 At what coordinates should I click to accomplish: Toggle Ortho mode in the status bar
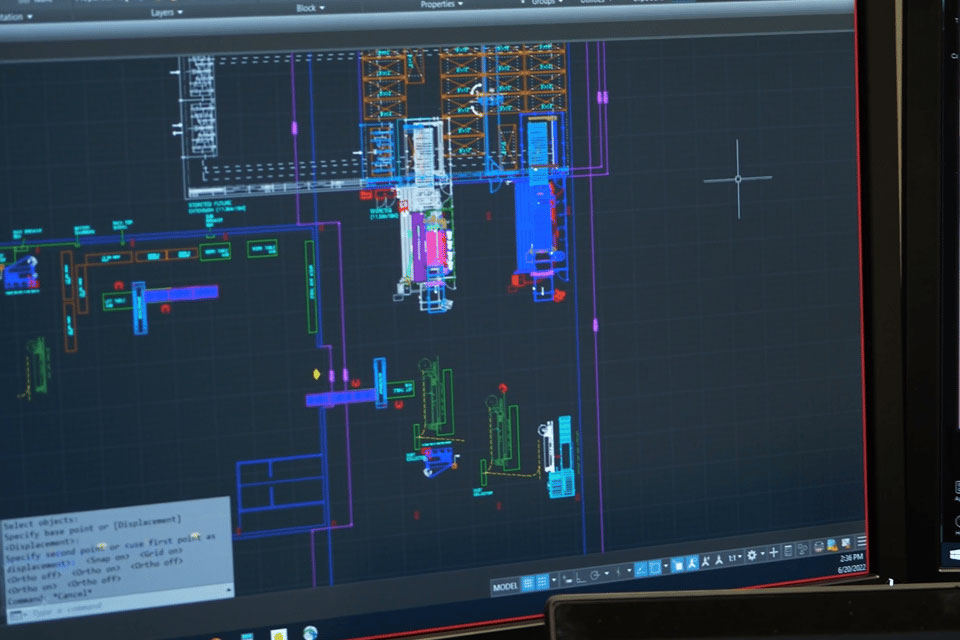click(x=578, y=576)
